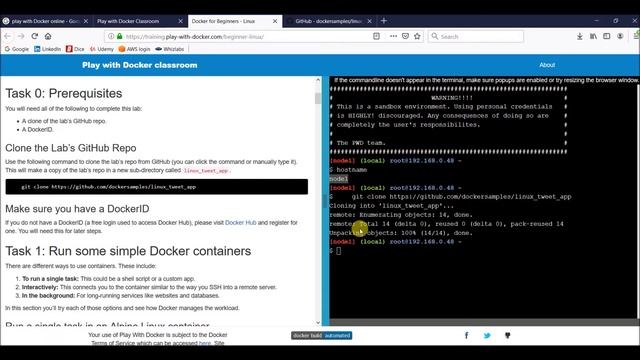Viewport: 640px width, 360px height.
Task: Open Udemy bookmark
Action: [x=102, y=49]
